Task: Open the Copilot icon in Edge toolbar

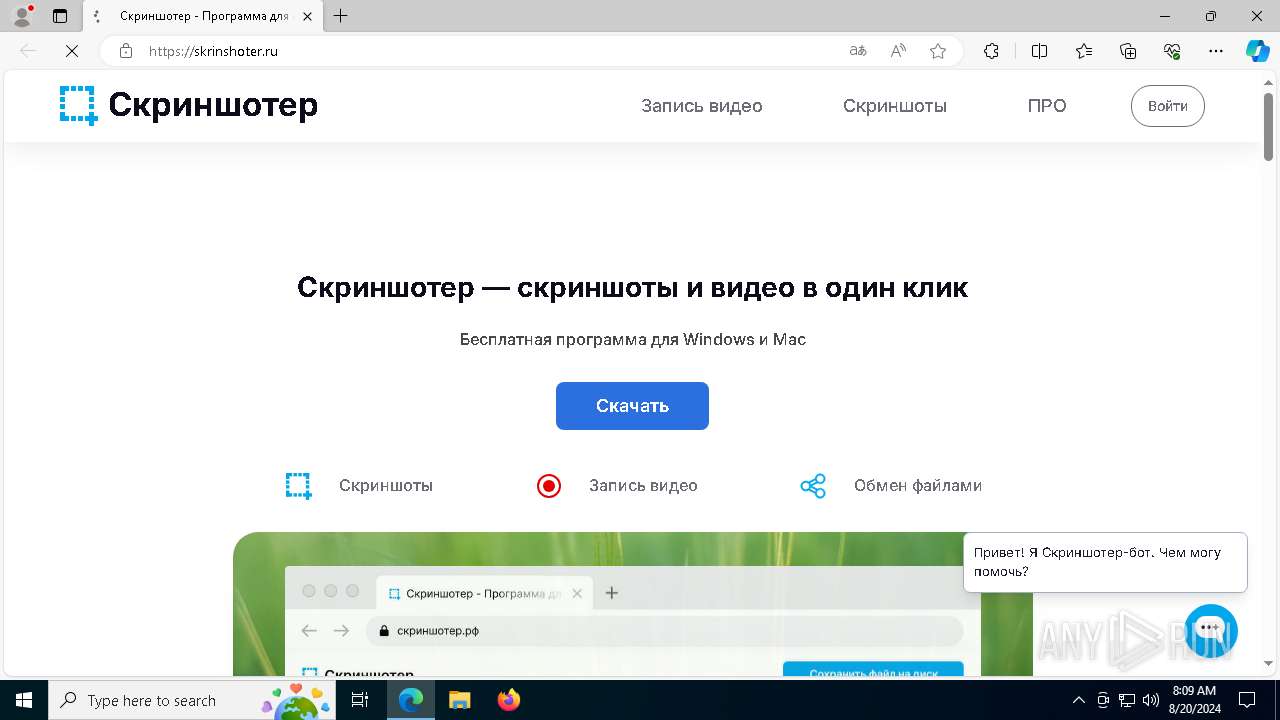Action: click(x=1258, y=51)
